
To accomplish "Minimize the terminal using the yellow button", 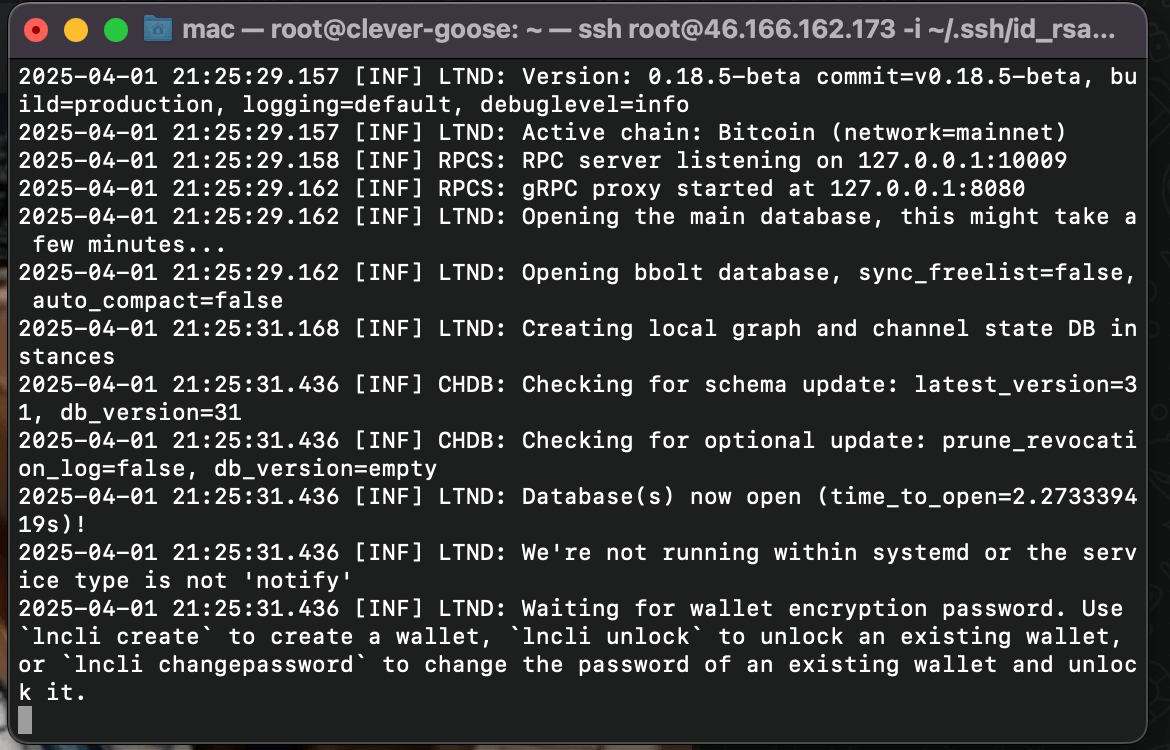I will pos(76,30).
